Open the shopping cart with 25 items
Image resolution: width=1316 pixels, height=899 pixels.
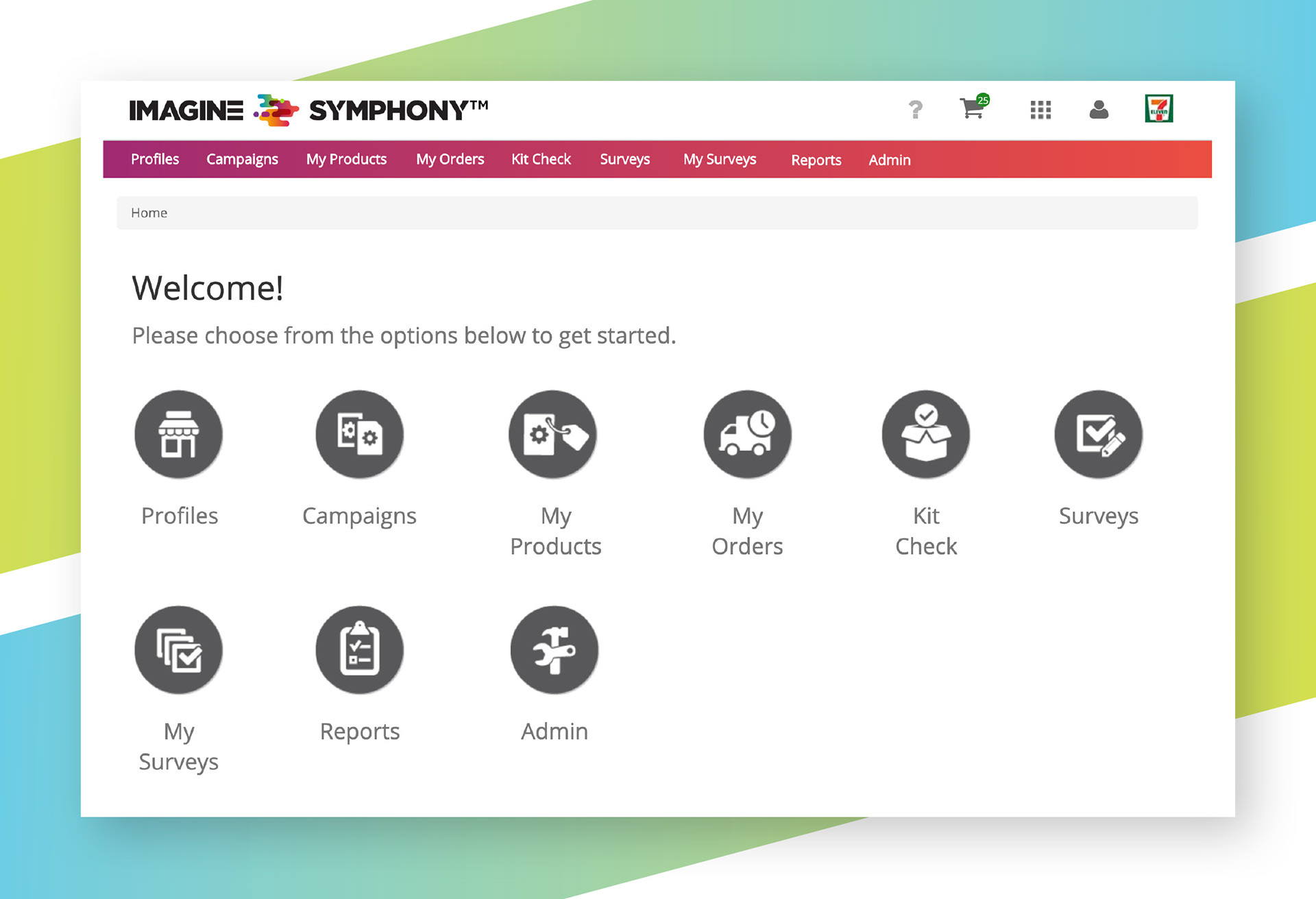click(x=974, y=107)
